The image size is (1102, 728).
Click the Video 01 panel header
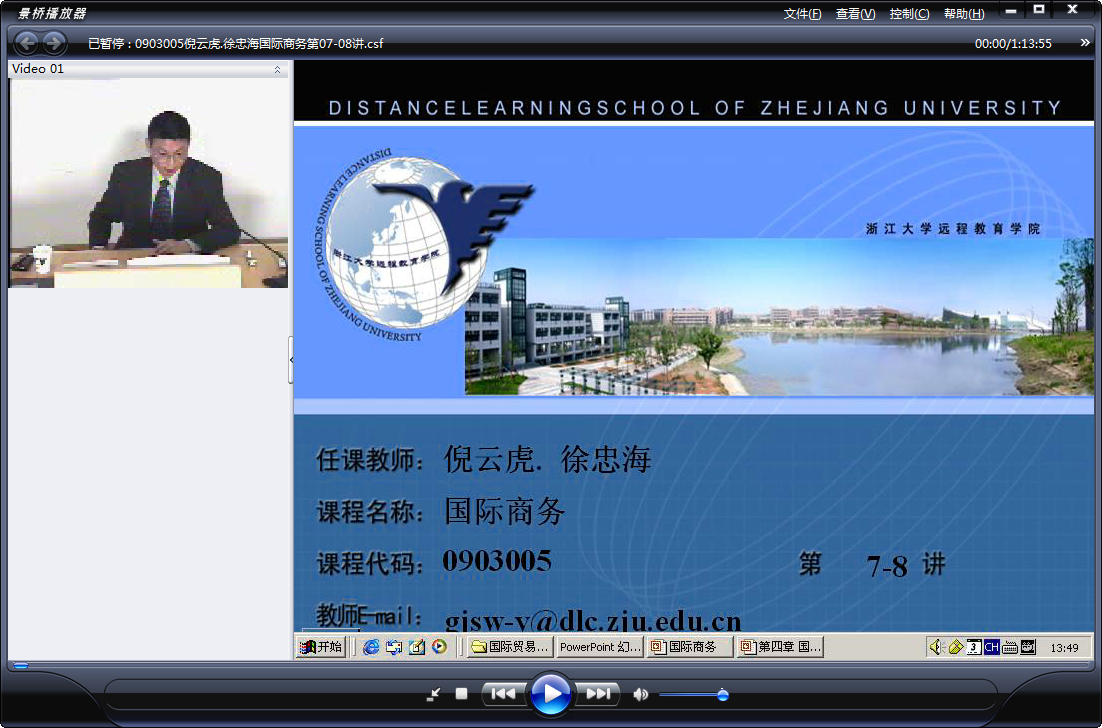click(x=148, y=69)
